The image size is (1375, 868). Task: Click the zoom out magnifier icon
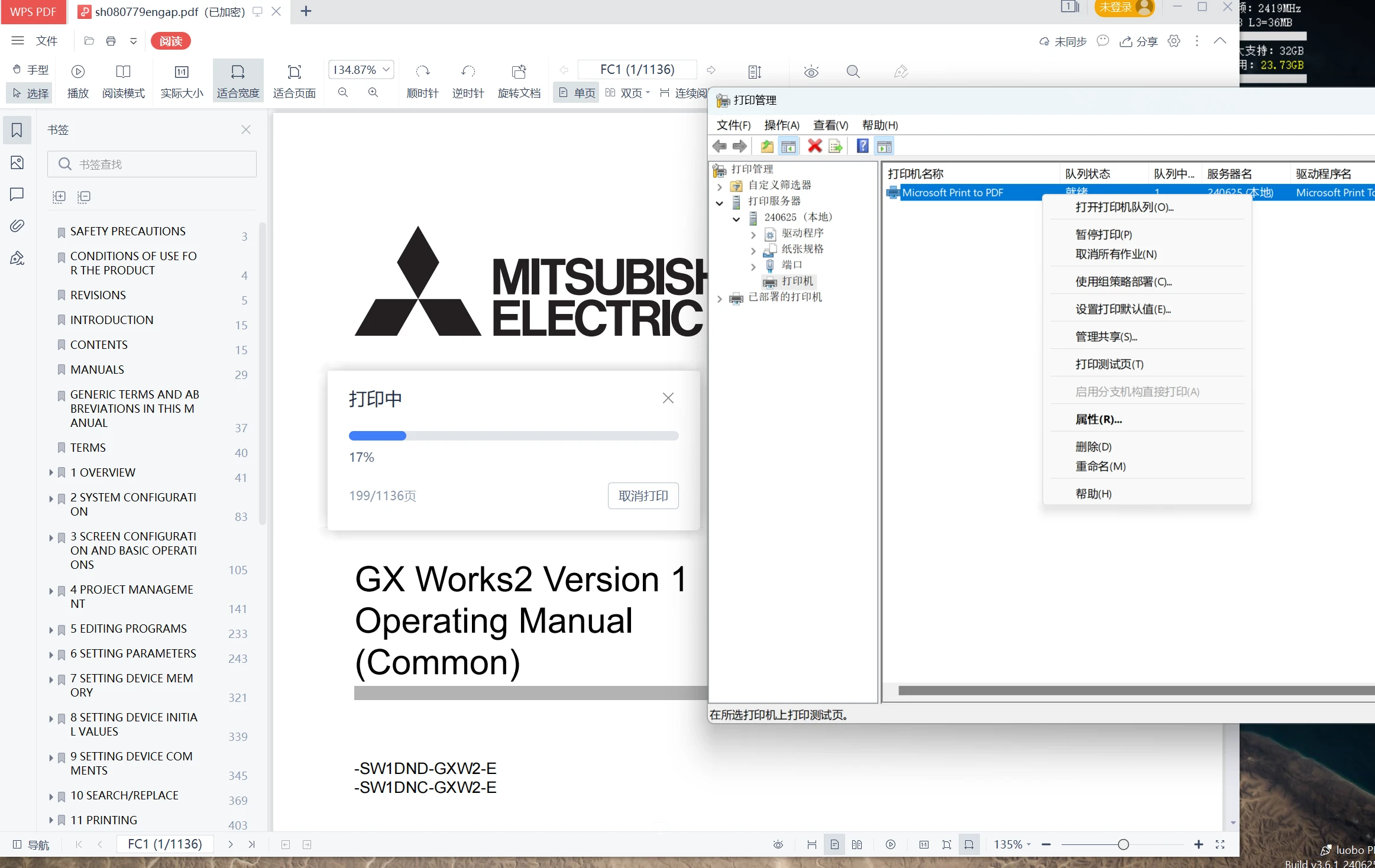343,92
